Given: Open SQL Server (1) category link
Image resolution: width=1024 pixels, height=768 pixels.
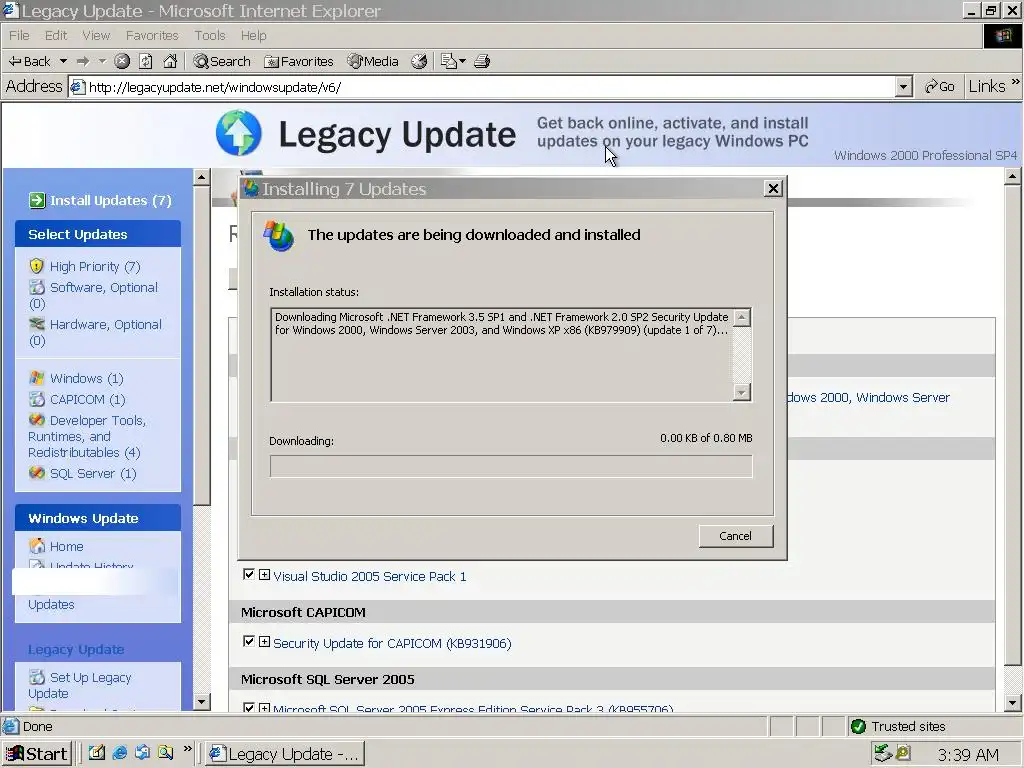Looking at the screenshot, I should (x=93, y=473).
